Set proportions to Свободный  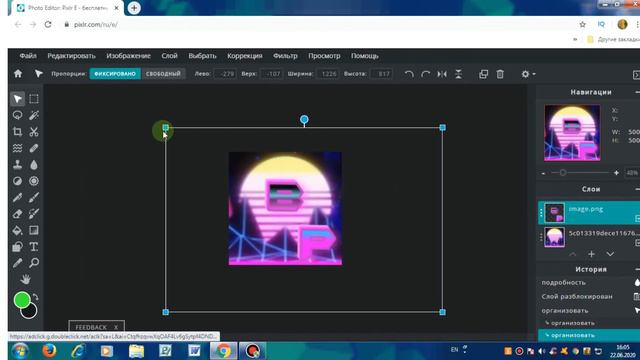tap(163, 74)
